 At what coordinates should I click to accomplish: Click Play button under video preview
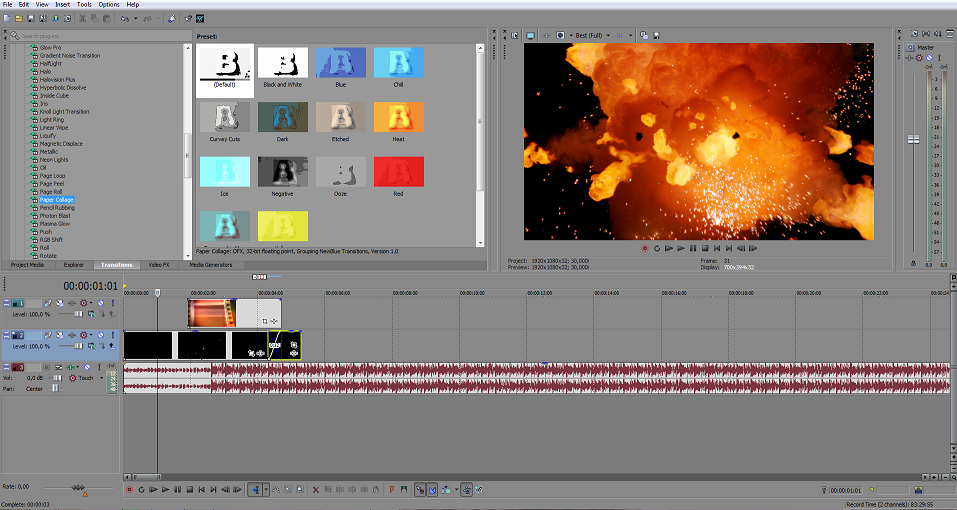(681, 248)
